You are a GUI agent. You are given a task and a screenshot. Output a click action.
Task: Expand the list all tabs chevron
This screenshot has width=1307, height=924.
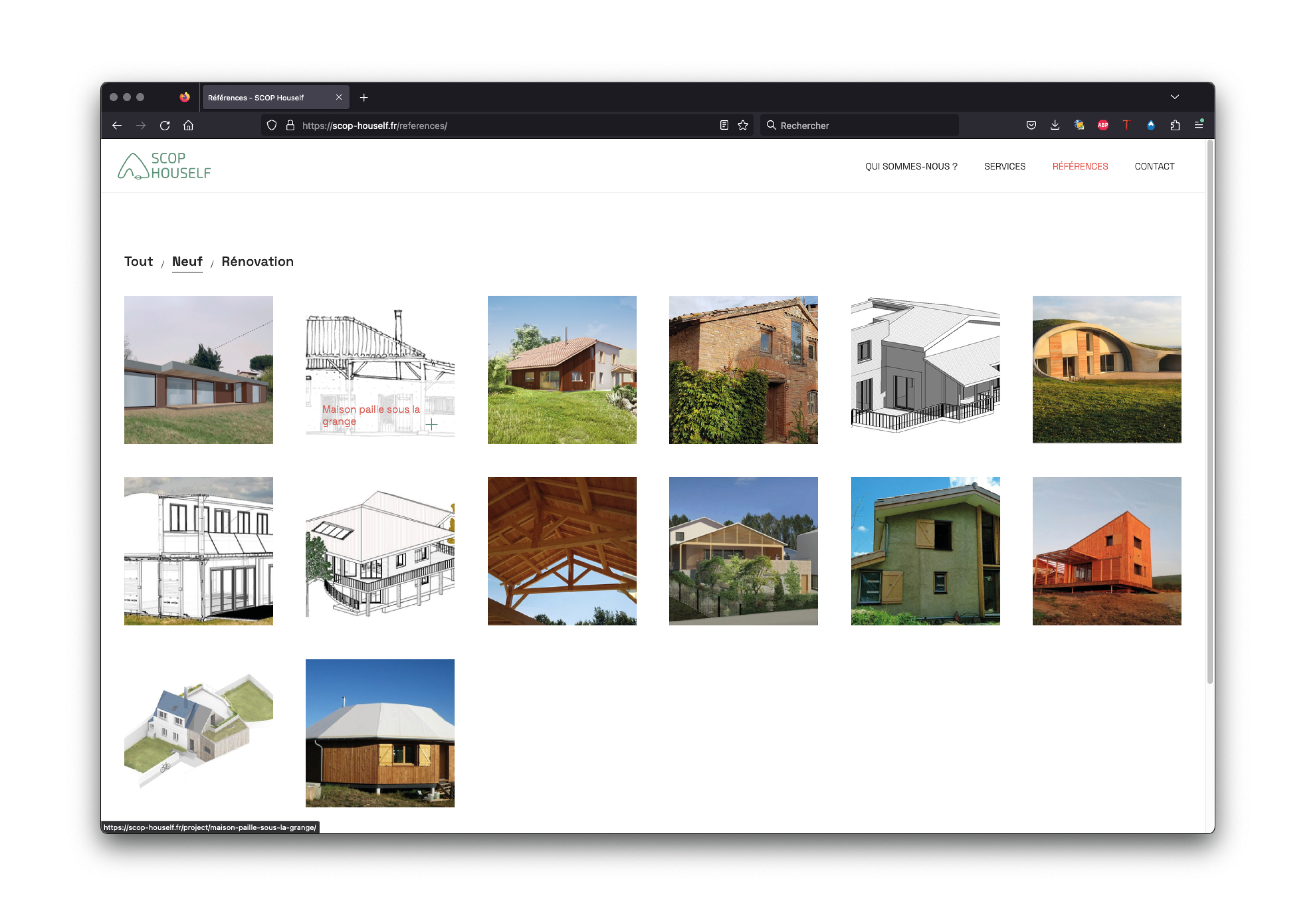point(1174,97)
